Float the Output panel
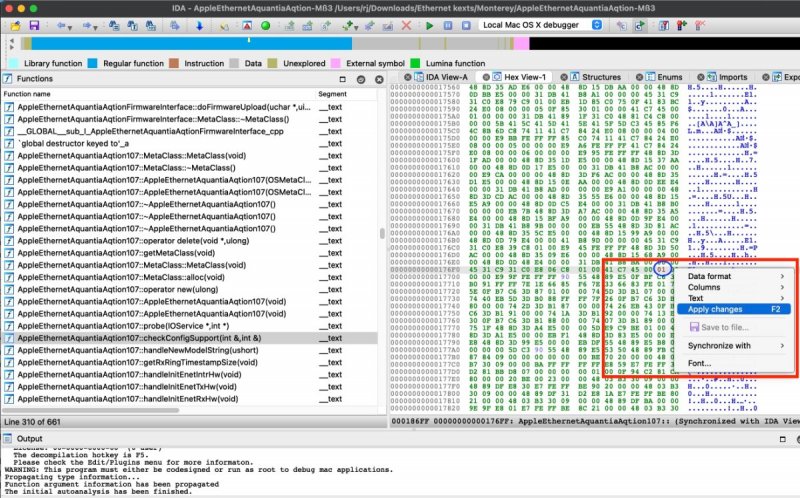Viewport: 800px width, 498px height. (x=783, y=439)
